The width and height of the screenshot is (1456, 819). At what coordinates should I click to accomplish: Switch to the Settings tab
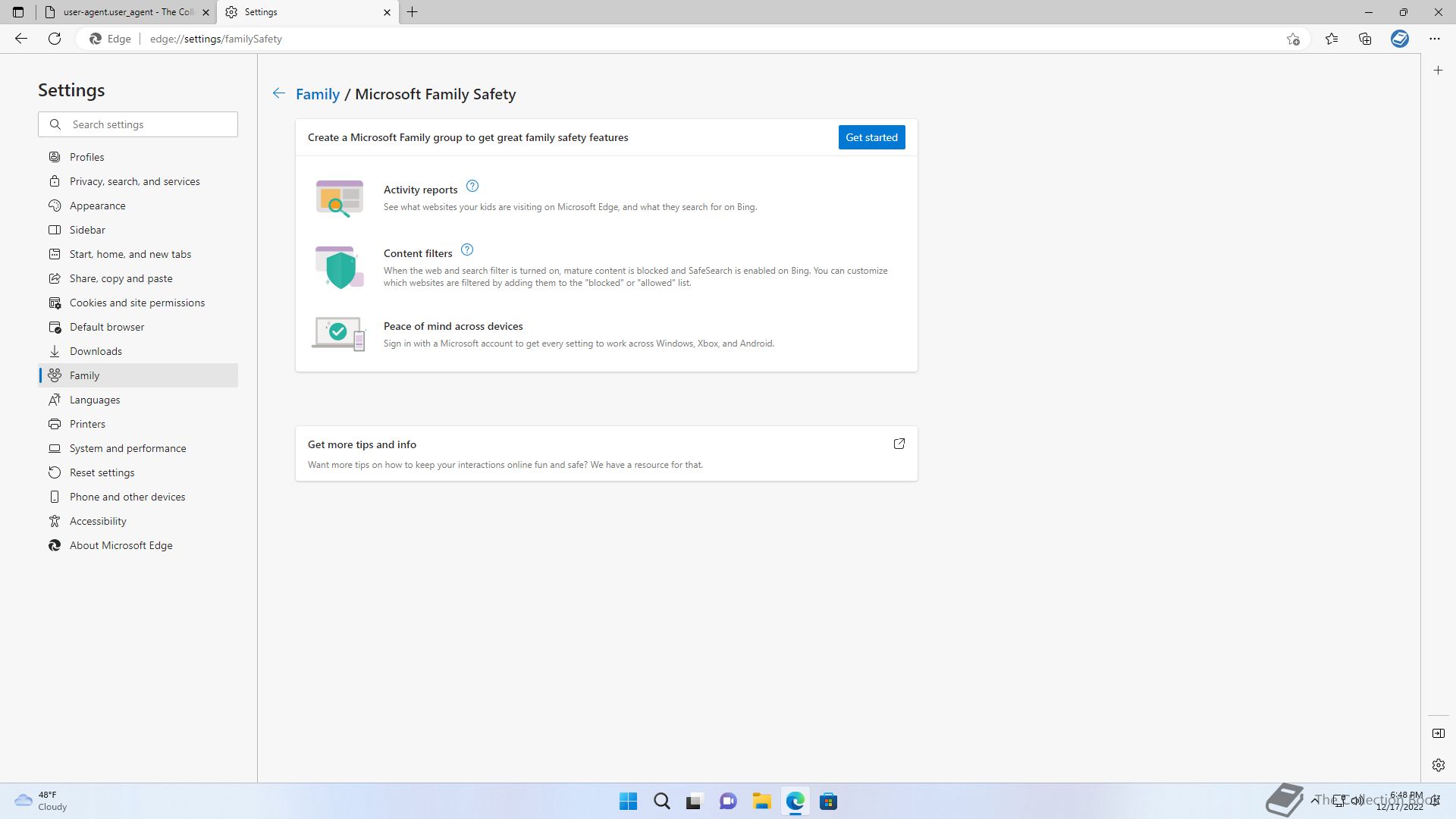[x=308, y=12]
